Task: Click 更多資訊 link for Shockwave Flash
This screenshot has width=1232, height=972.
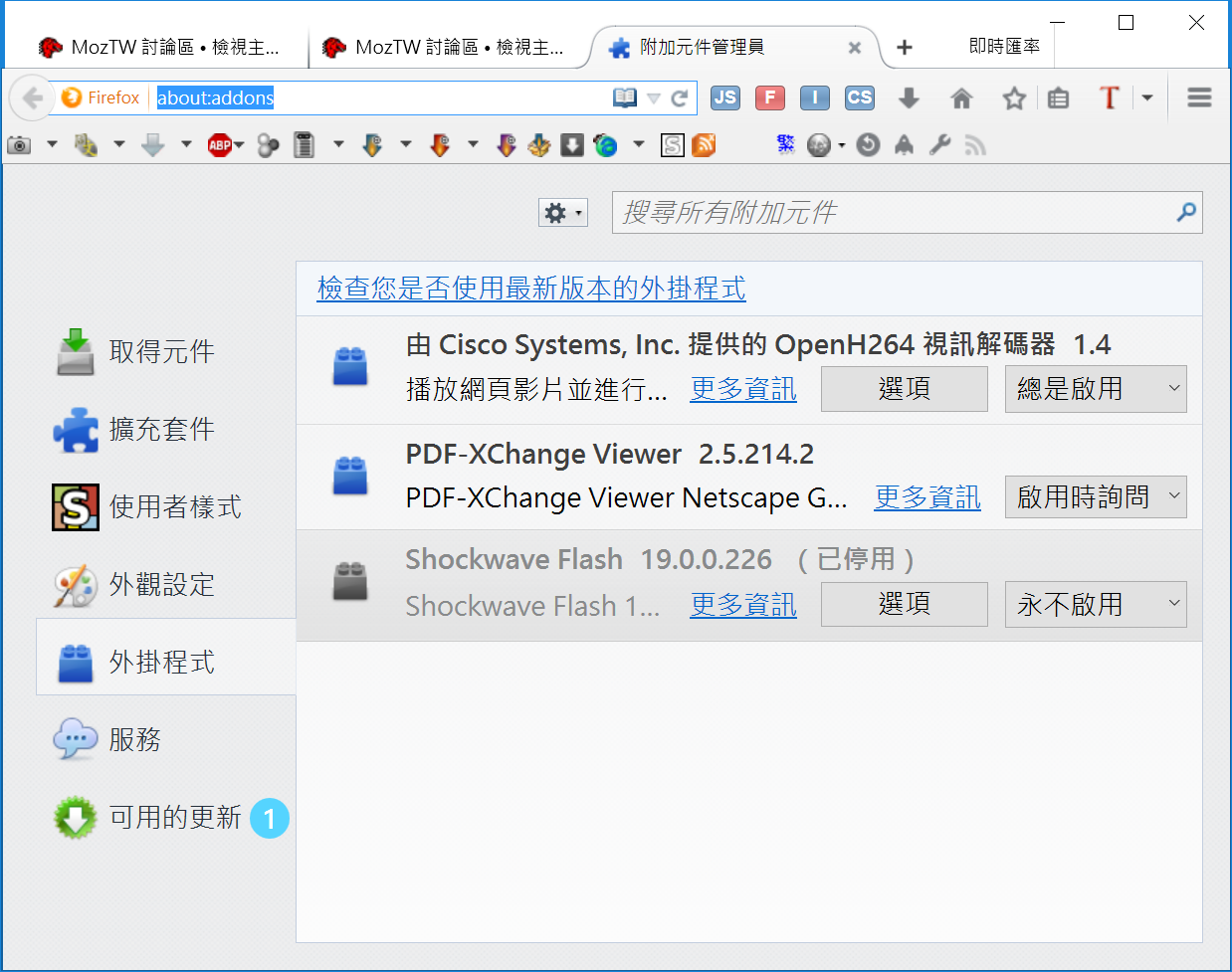Action: 743,605
